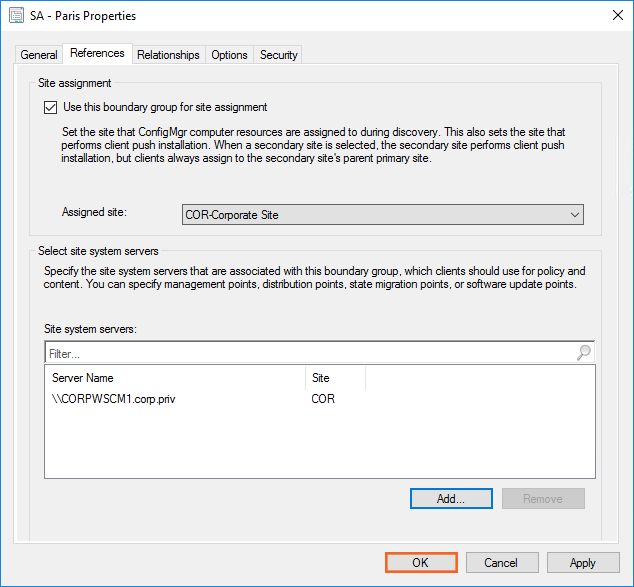
Task: Click the COR site cell in server list
Action: pos(323,398)
